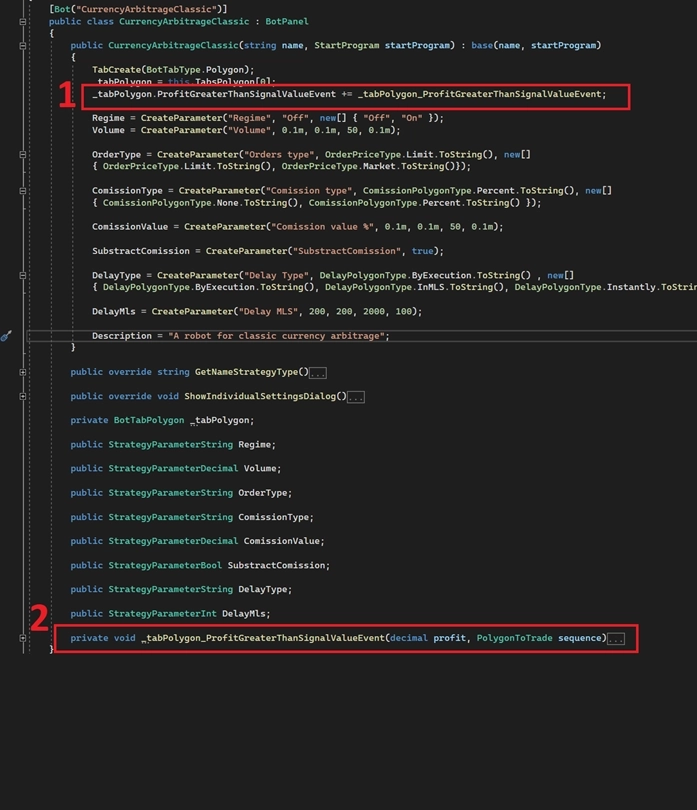Collapse the DelayType assignment region
Viewport: 697px width, 810px height.
23,275
